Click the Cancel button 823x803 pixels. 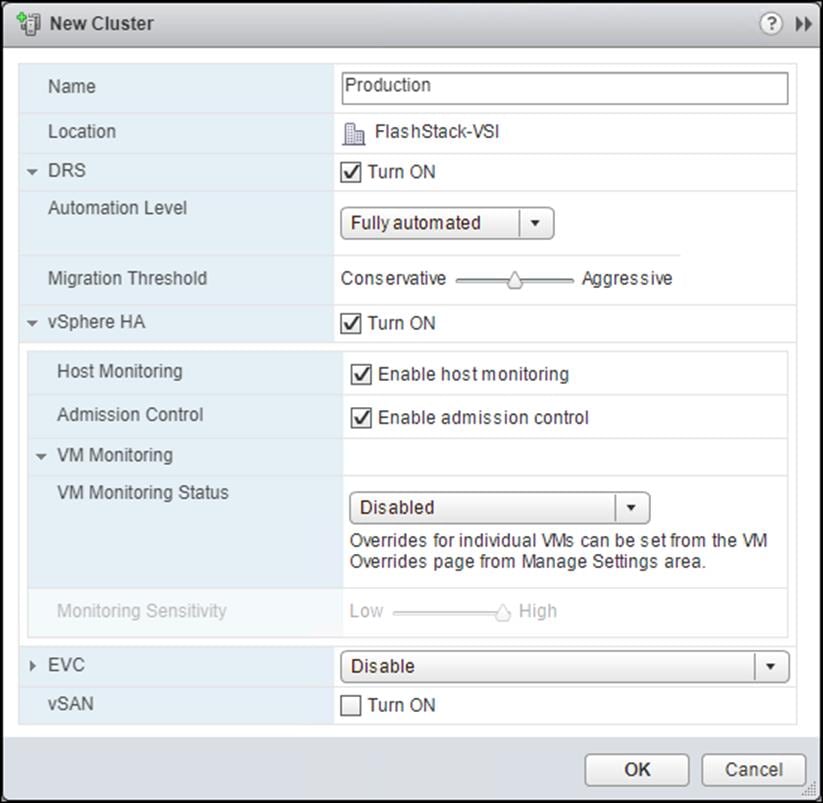[x=752, y=770]
